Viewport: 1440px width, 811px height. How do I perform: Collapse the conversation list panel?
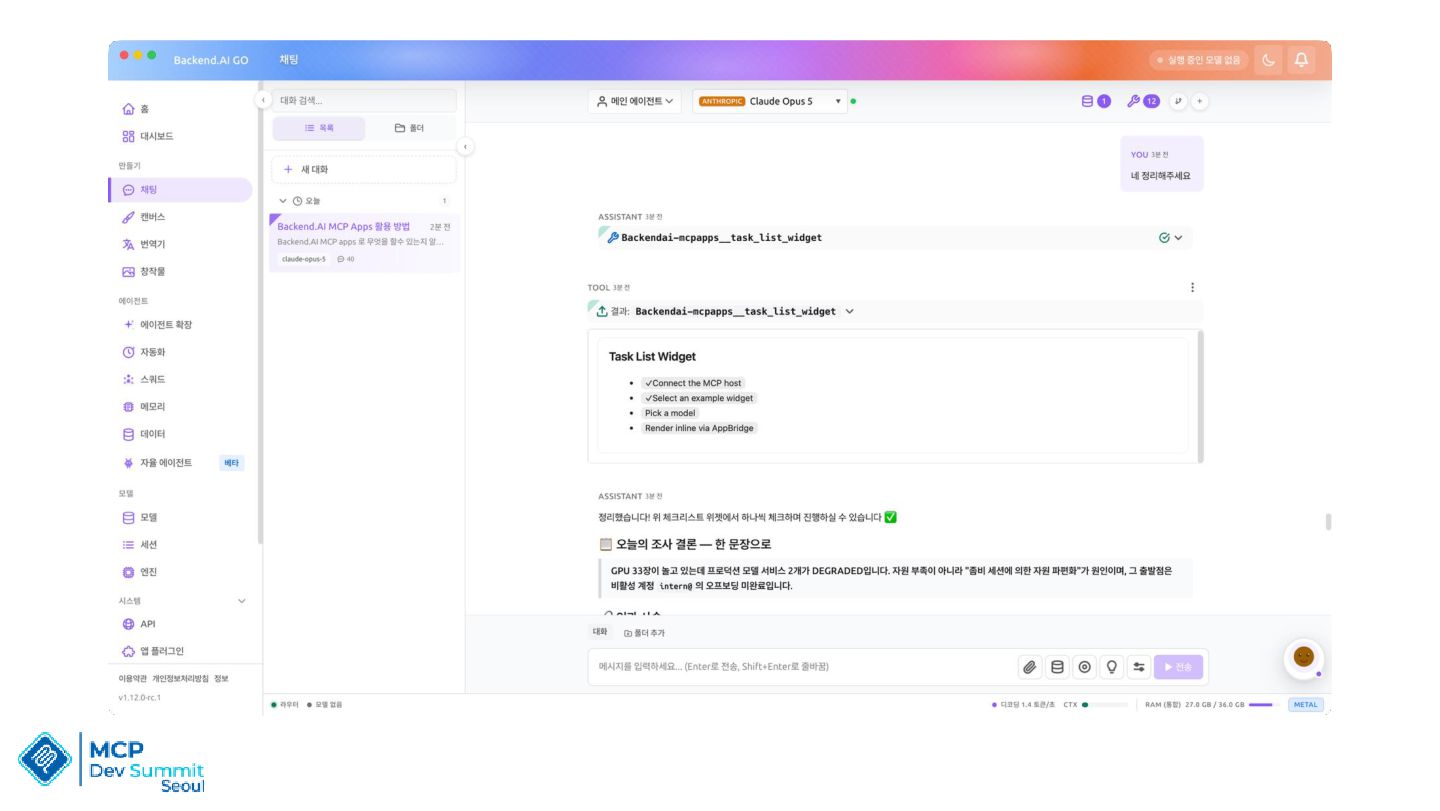pos(465,147)
